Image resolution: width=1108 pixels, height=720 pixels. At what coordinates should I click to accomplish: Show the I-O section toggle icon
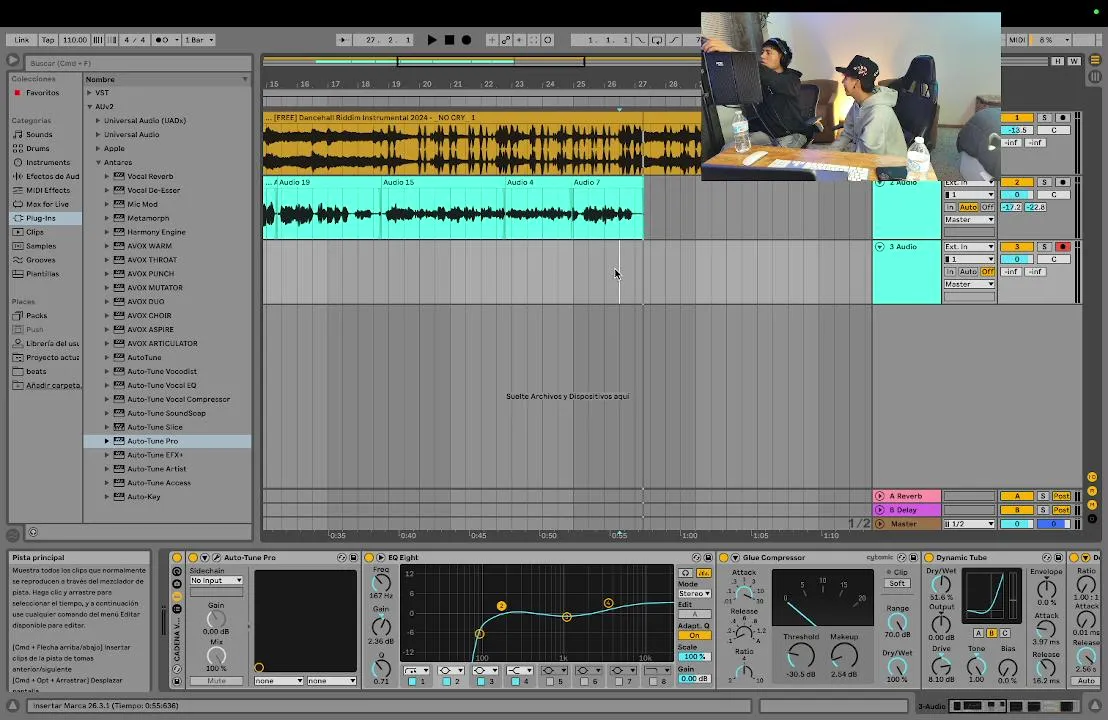(1092, 477)
